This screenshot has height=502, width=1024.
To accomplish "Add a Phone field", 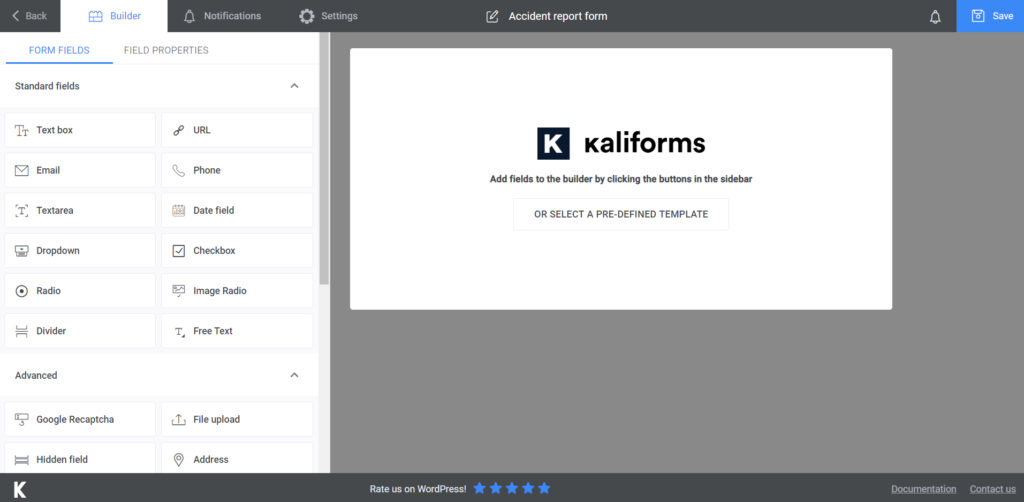I will [237, 170].
